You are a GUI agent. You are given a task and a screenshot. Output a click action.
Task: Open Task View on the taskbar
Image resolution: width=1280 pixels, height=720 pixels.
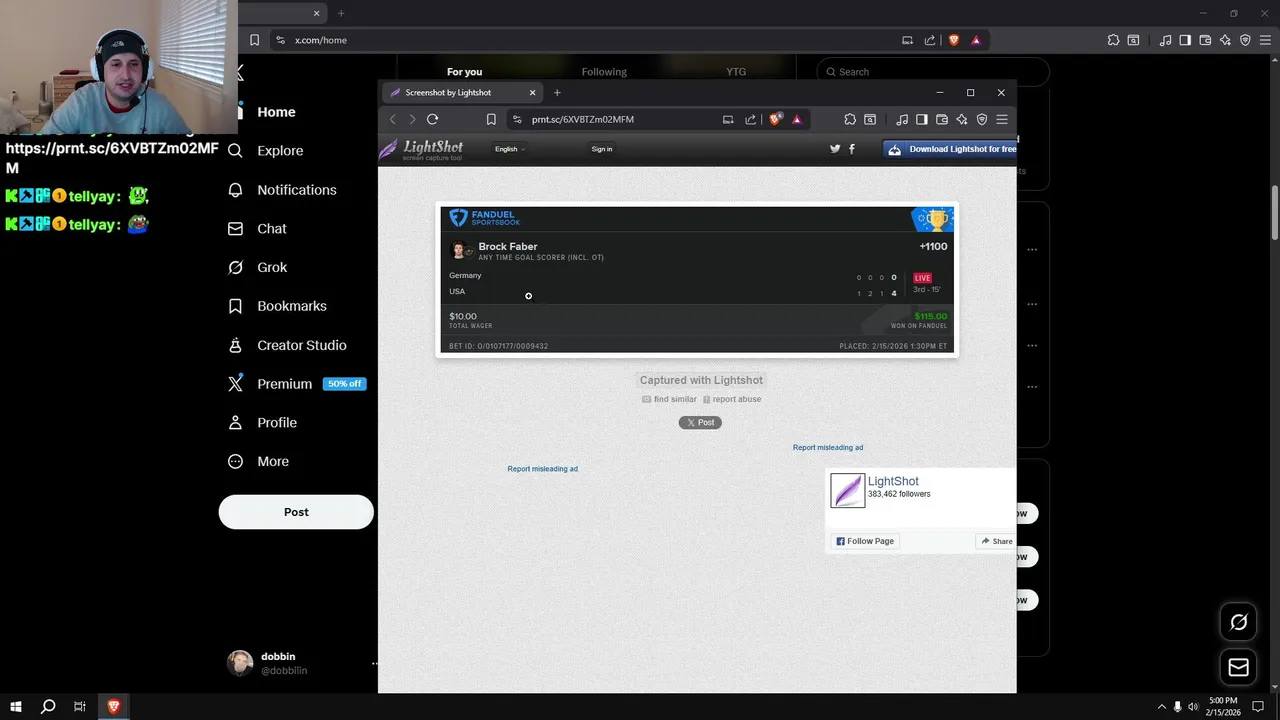coord(80,706)
